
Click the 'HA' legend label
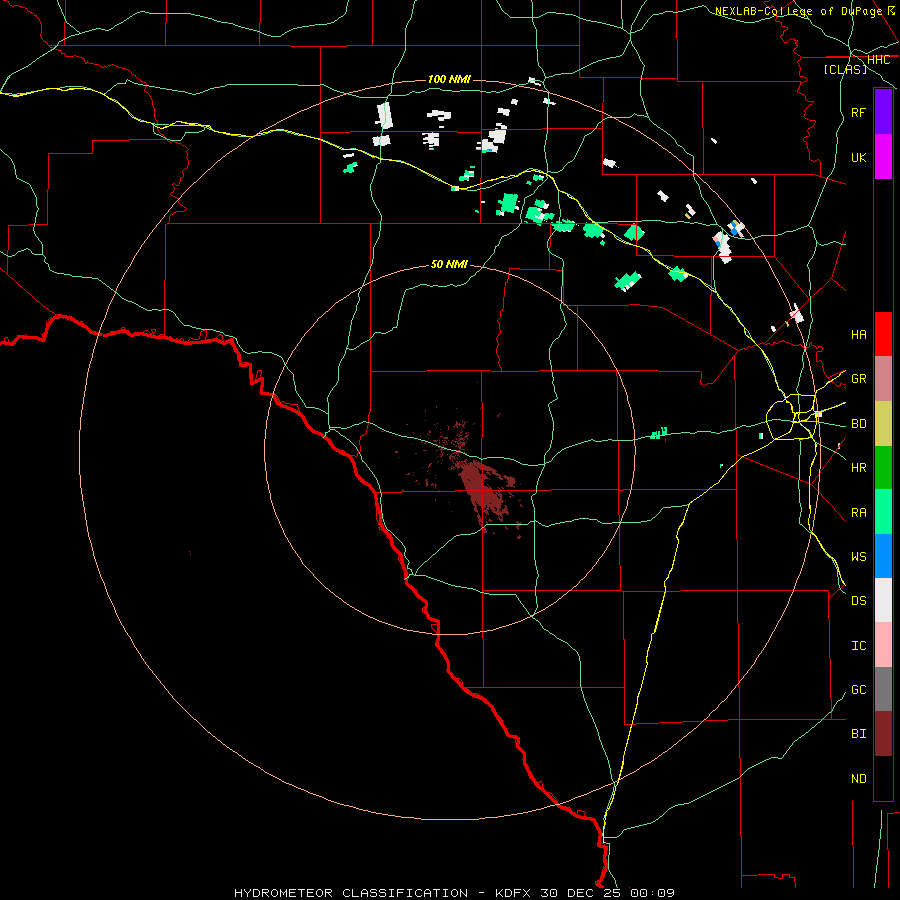858,334
